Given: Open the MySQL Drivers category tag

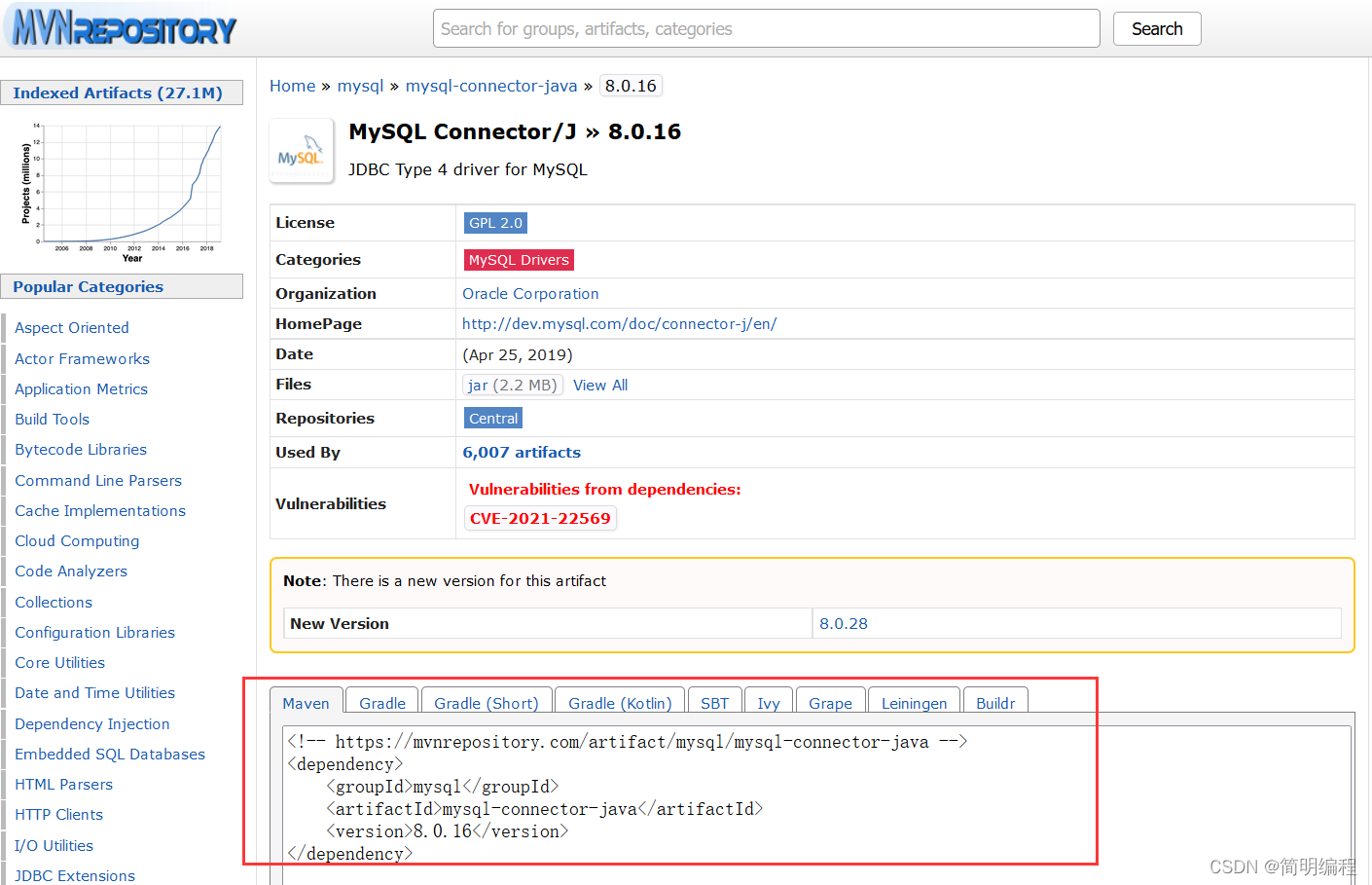Looking at the screenshot, I should click(x=519, y=260).
